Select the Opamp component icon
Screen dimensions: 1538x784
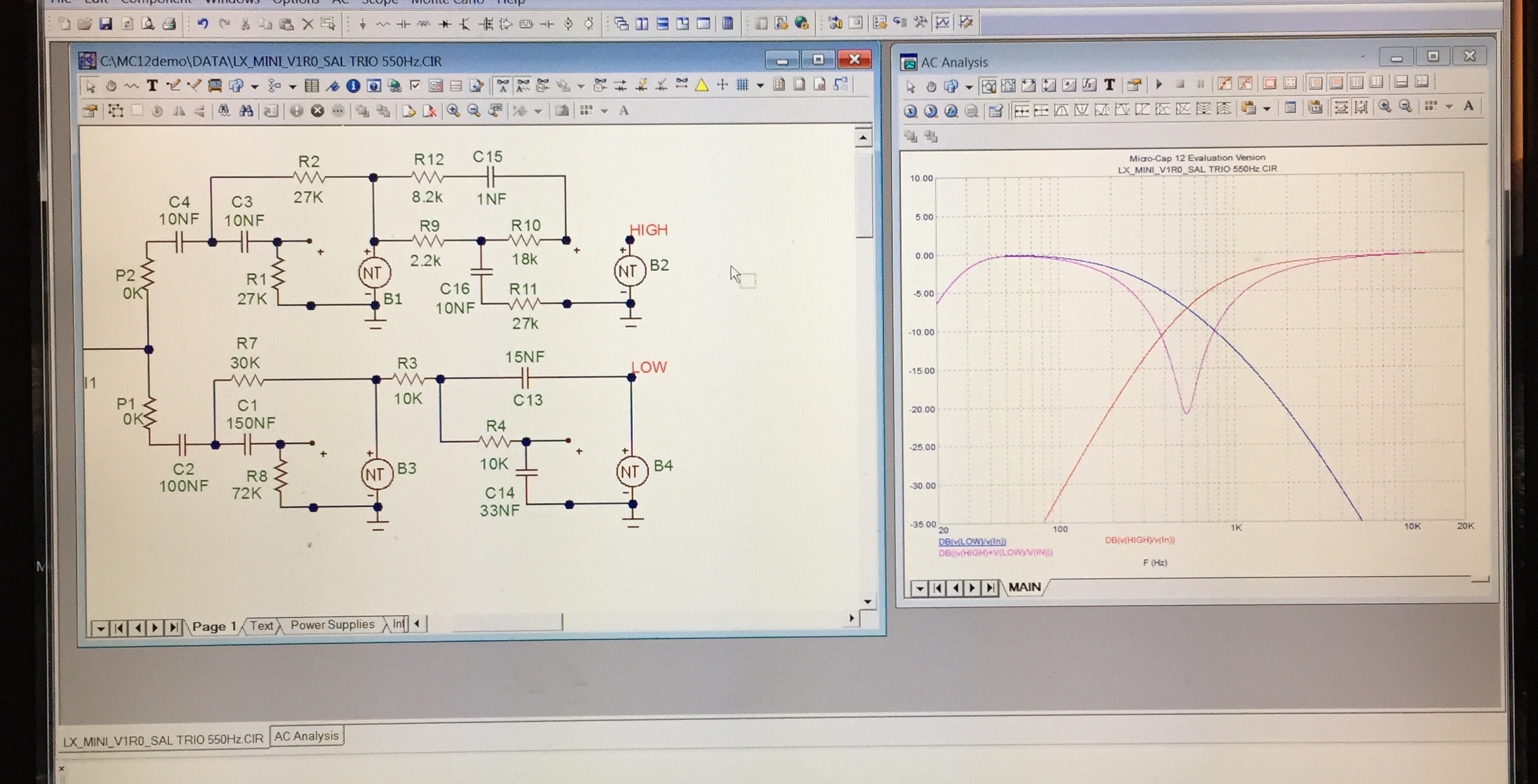pos(506,24)
